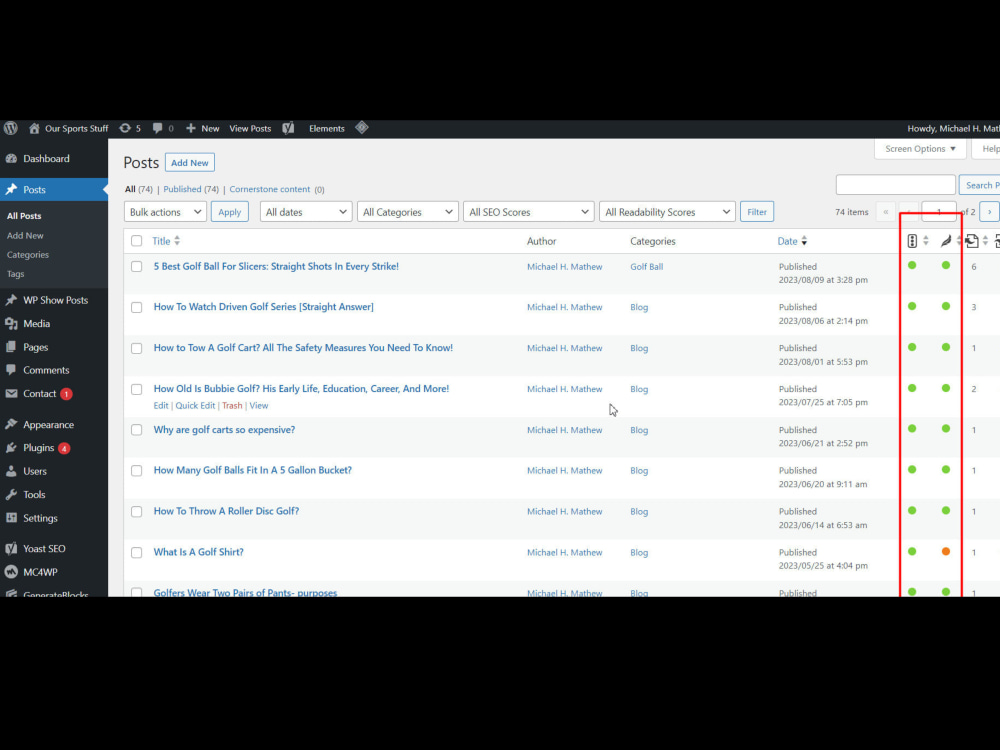Check the How Old Is Bubbie Golf post
This screenshot has width=1000, height=750.
[x=136, y=389]
